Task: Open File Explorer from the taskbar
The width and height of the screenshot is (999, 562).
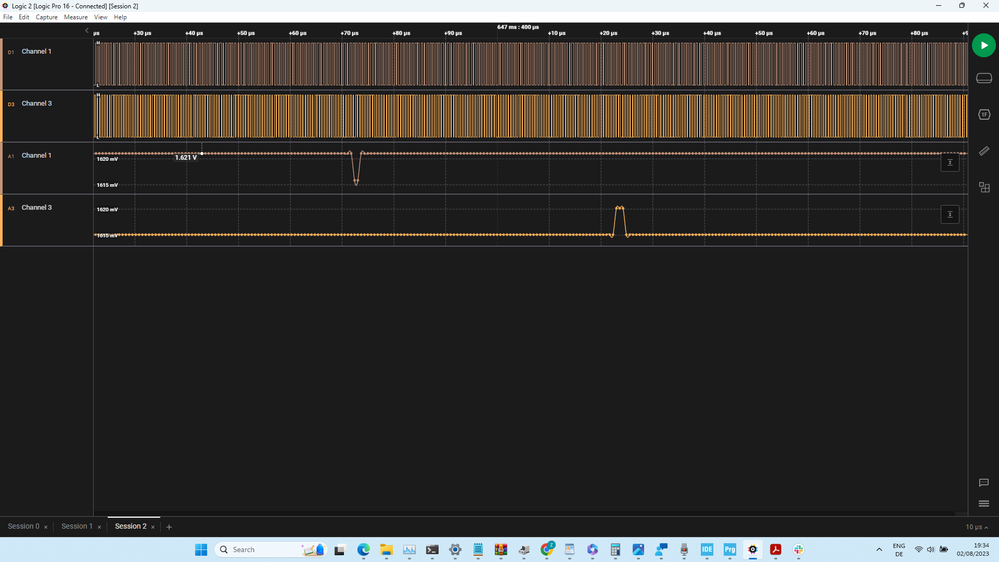Action: pyautogui.click(x=386, y=549)
